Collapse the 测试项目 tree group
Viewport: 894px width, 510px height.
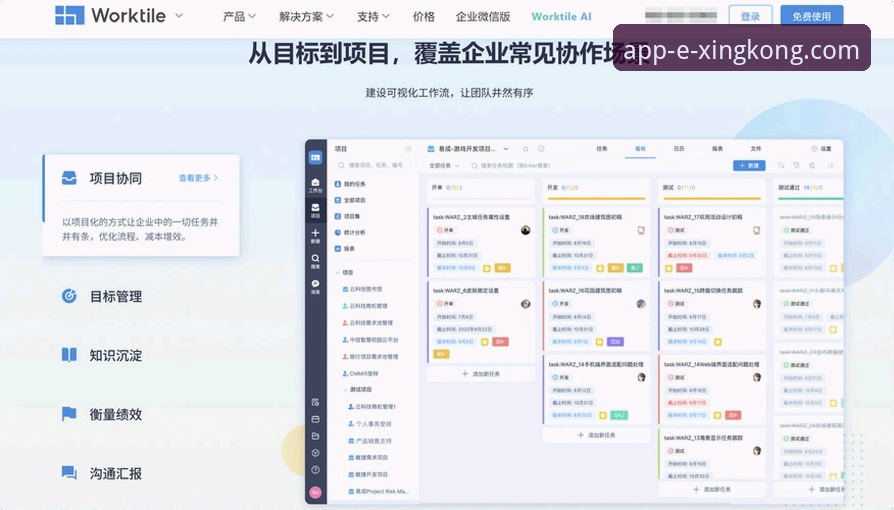pyautogui.click(x=346, y=390)
